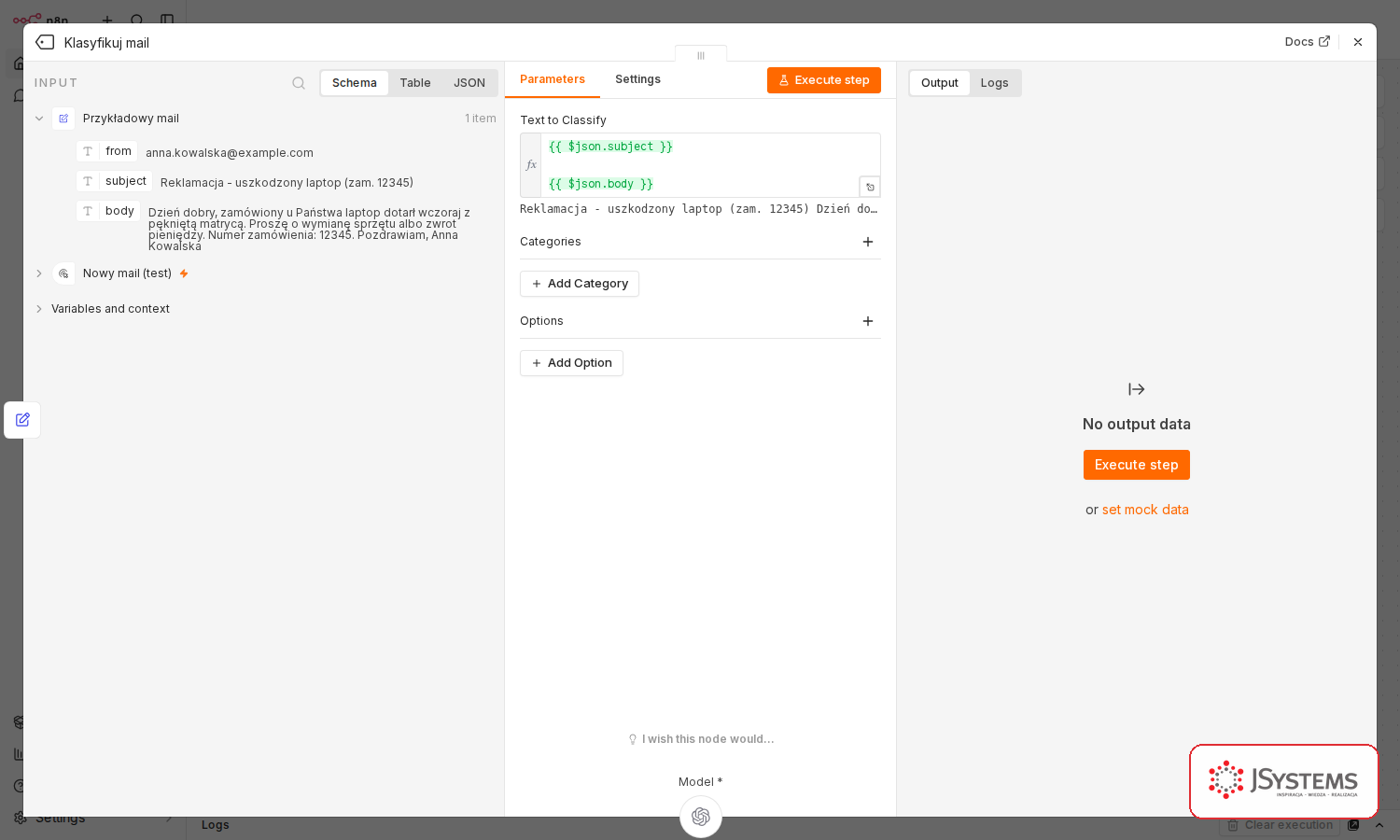Switch input view to JSON
1400x840 pixels.
(469, 83)
